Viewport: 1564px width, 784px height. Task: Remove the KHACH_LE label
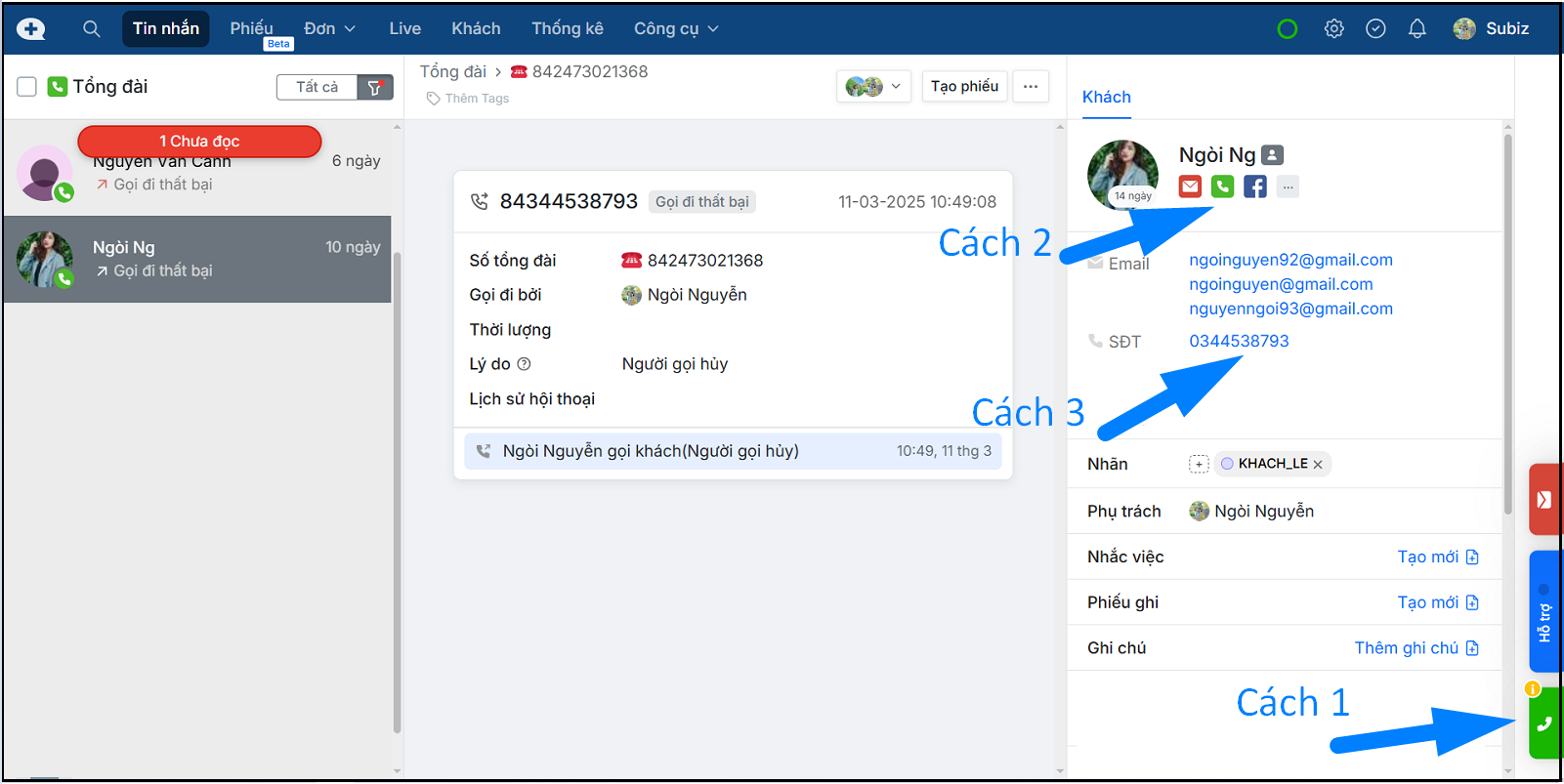[1318, 465]
